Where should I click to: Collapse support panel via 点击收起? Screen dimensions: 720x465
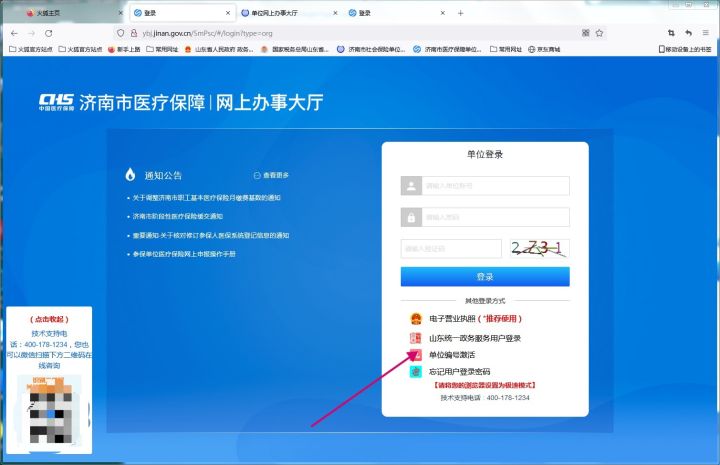tap(49, 319)
